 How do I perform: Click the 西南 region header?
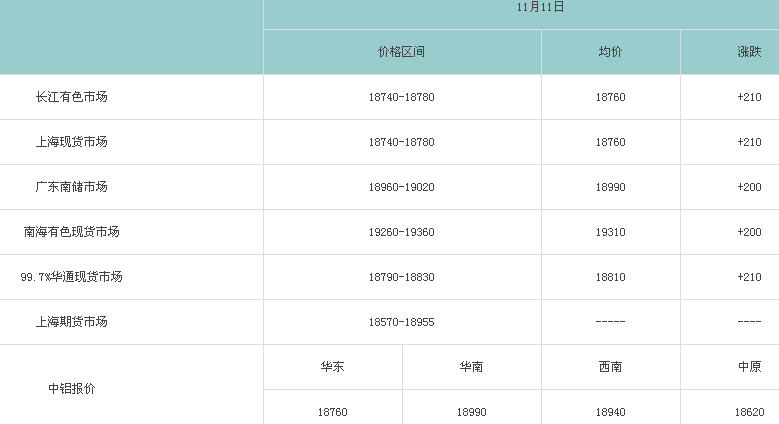click(x=610, y=367)
